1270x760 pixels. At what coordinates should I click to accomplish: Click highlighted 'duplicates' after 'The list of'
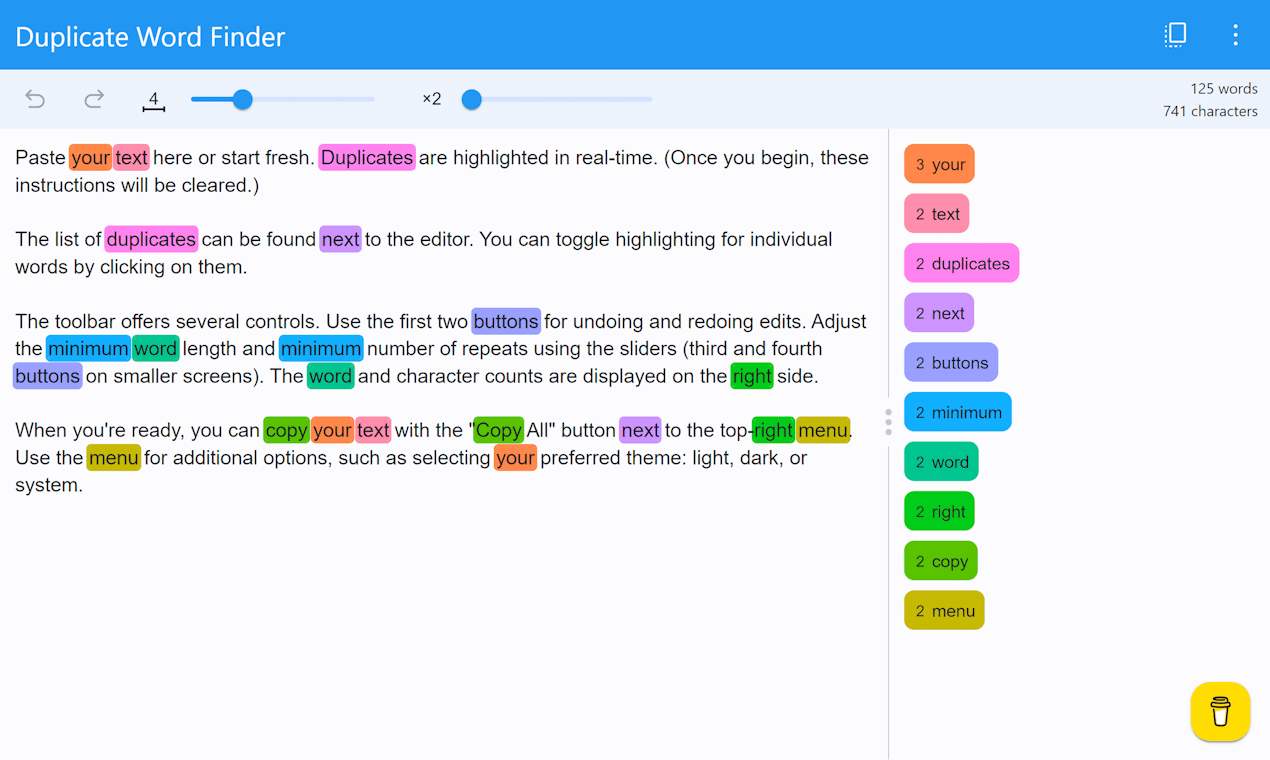point(151,240)
